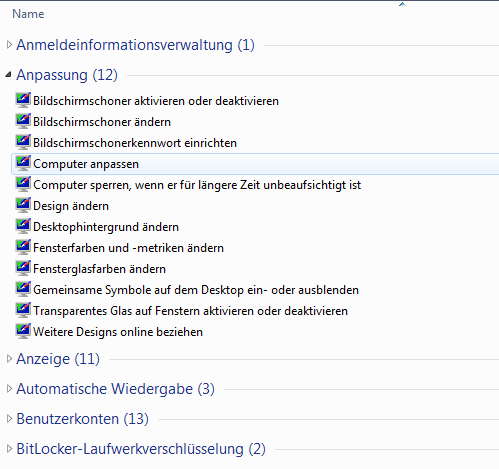Expand the Benutzerkonten group arrow

pyautogui.click(x=9, y=419)
